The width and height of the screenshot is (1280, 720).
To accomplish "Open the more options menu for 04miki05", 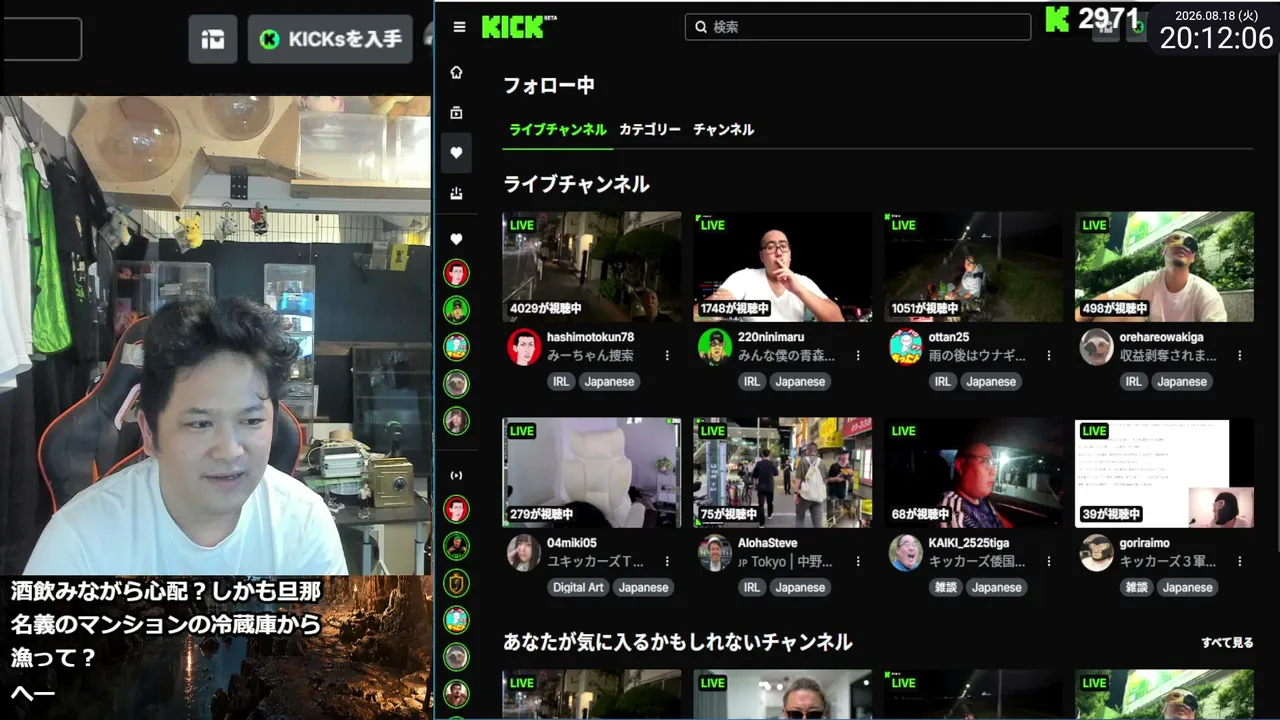I will point(667,561).
